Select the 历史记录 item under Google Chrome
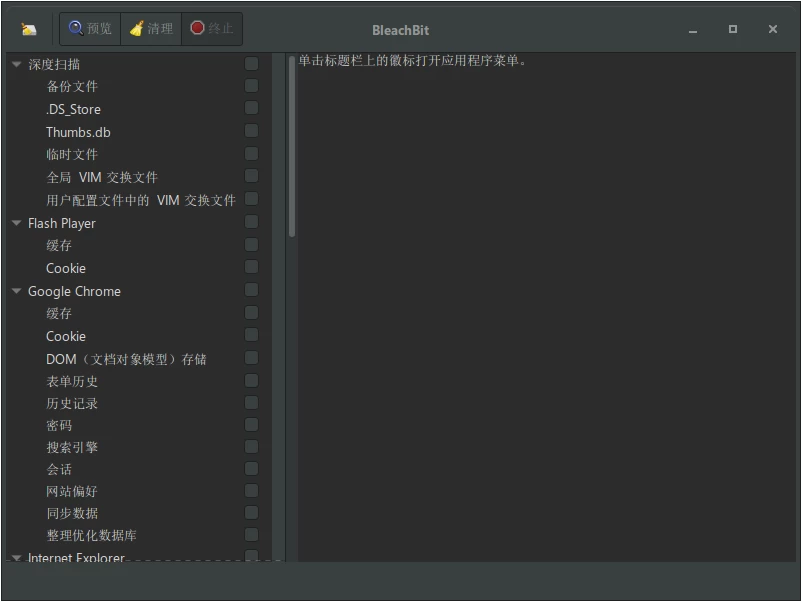This screenshot has height=602, width=803. 73,403
